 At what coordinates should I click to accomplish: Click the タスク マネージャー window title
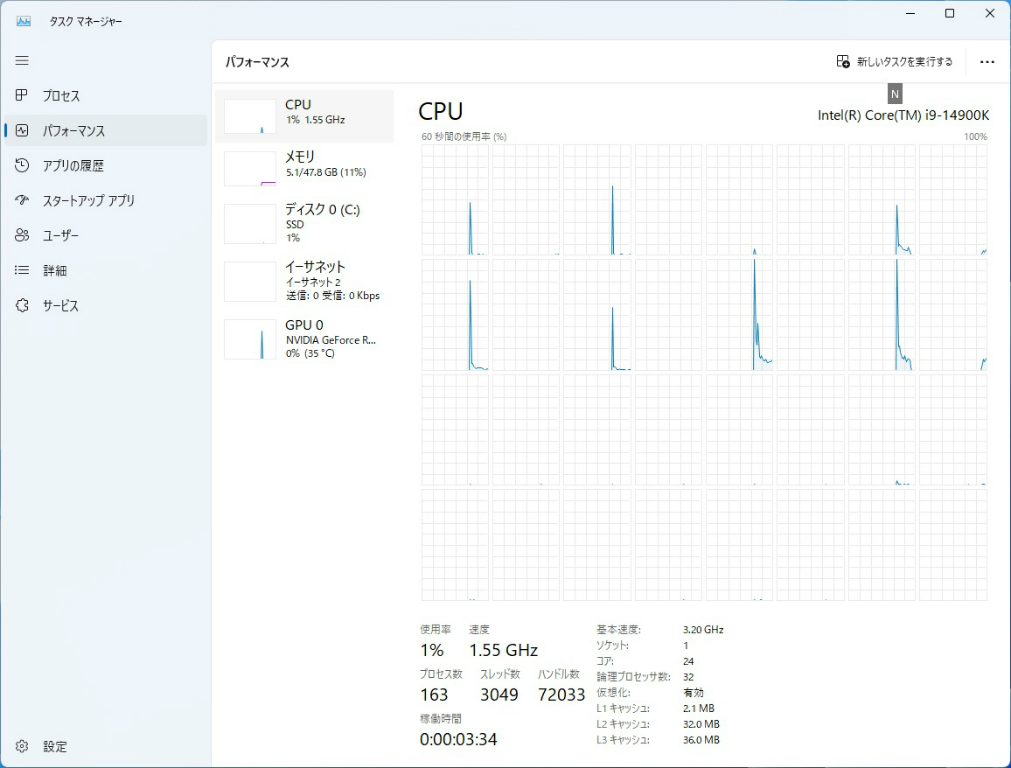tap(86, 21)
